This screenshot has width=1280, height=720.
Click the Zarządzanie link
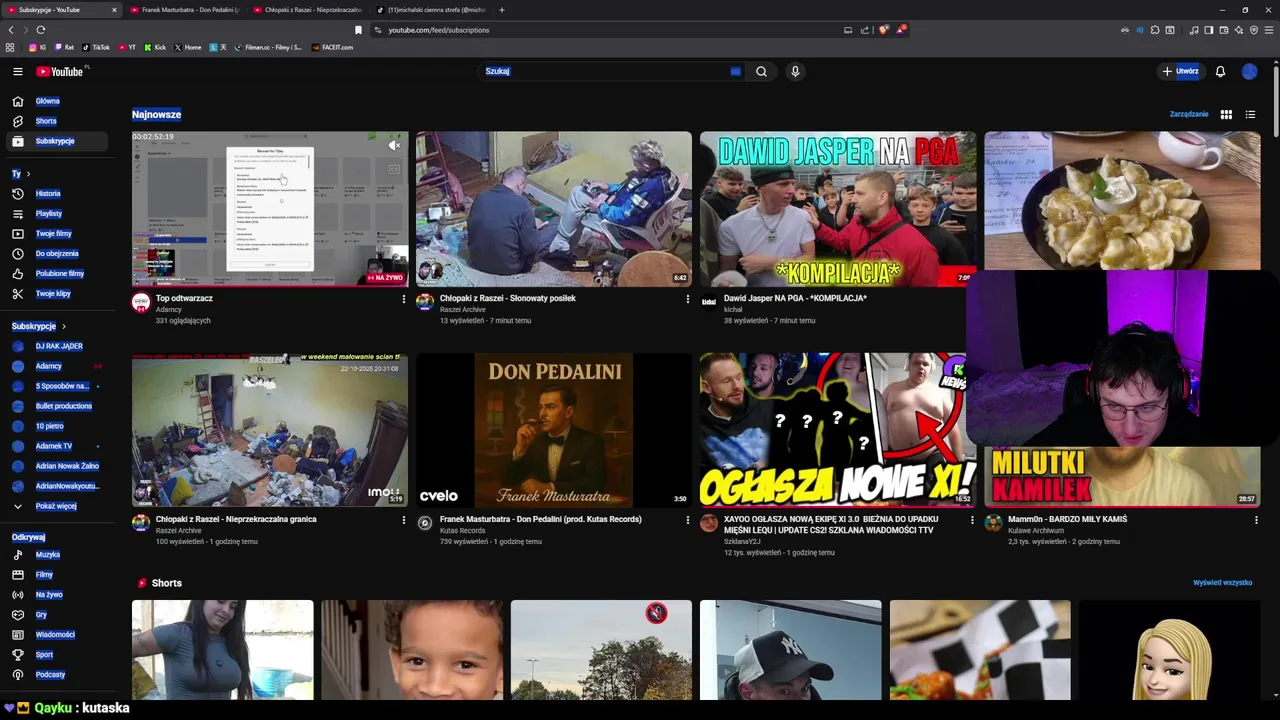click(1189, 114)
